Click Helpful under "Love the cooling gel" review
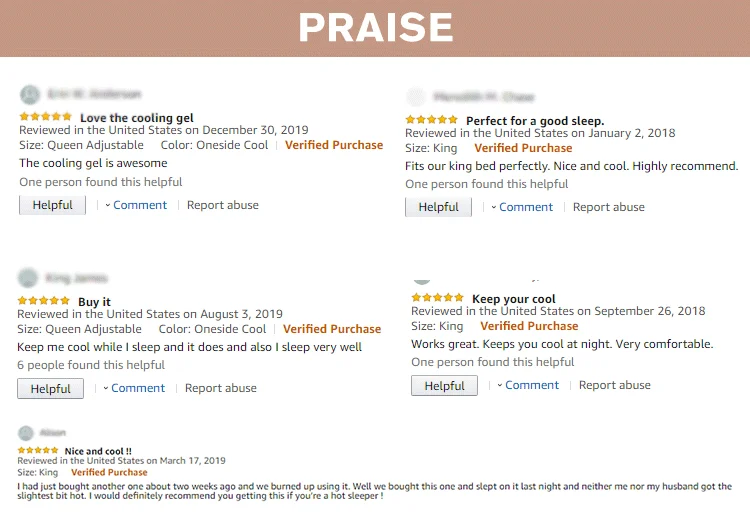This screenshot has height=519, width=750. (x=52, y=205)
